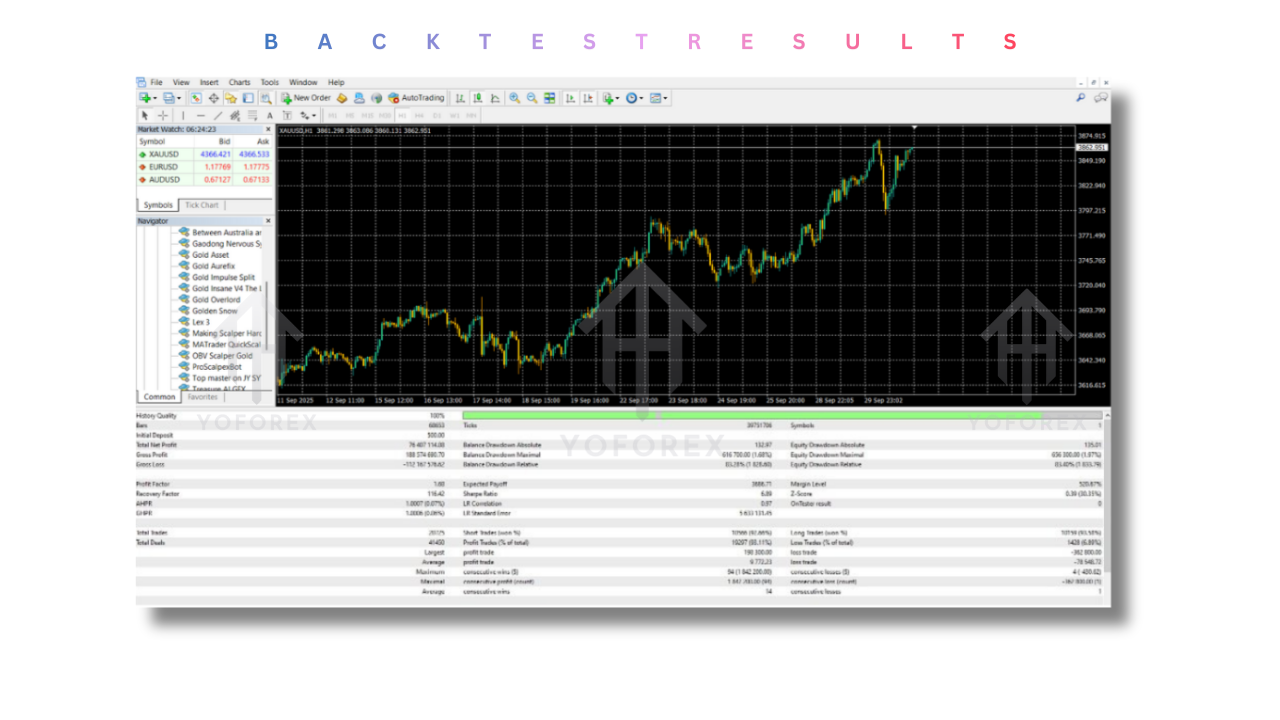The width and height of the screenshot is (1280, 720).
Task: Click the text label 'A' tool
Action: click(x=269, y=115)
